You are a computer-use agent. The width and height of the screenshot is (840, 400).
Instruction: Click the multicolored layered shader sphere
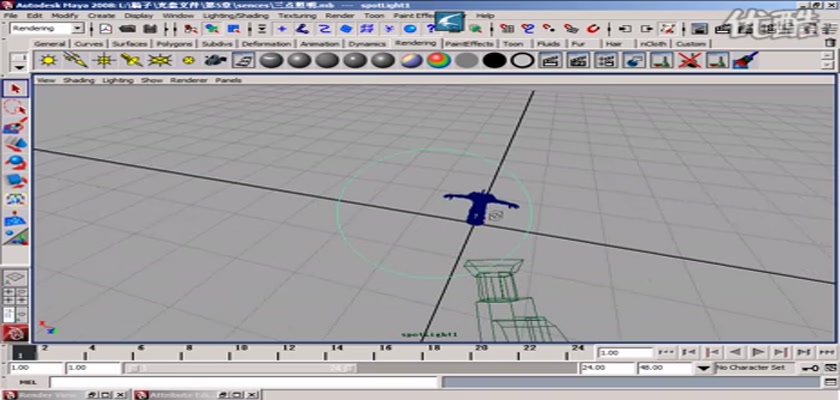411,60
